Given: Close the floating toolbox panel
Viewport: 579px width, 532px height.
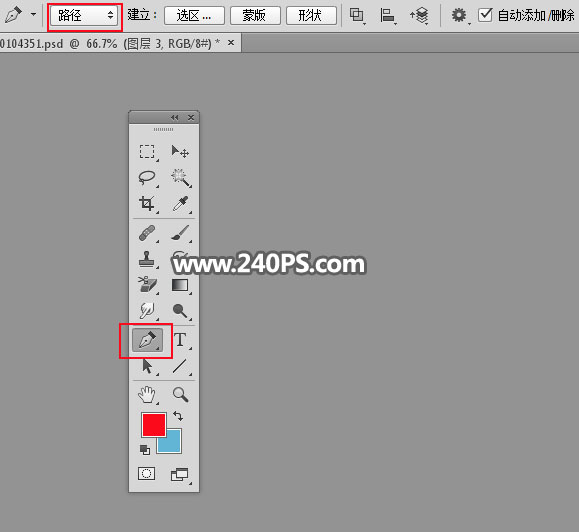Looking at the screenshot, I should pos(191,117).
